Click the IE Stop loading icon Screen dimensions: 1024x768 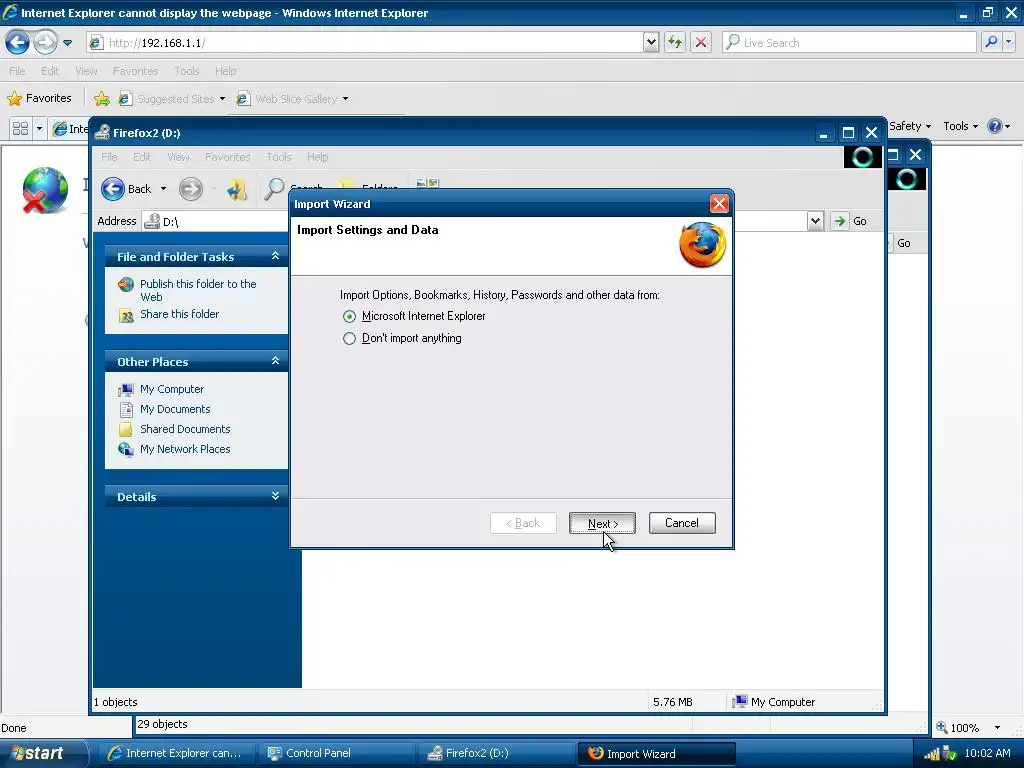pos(701,42)
